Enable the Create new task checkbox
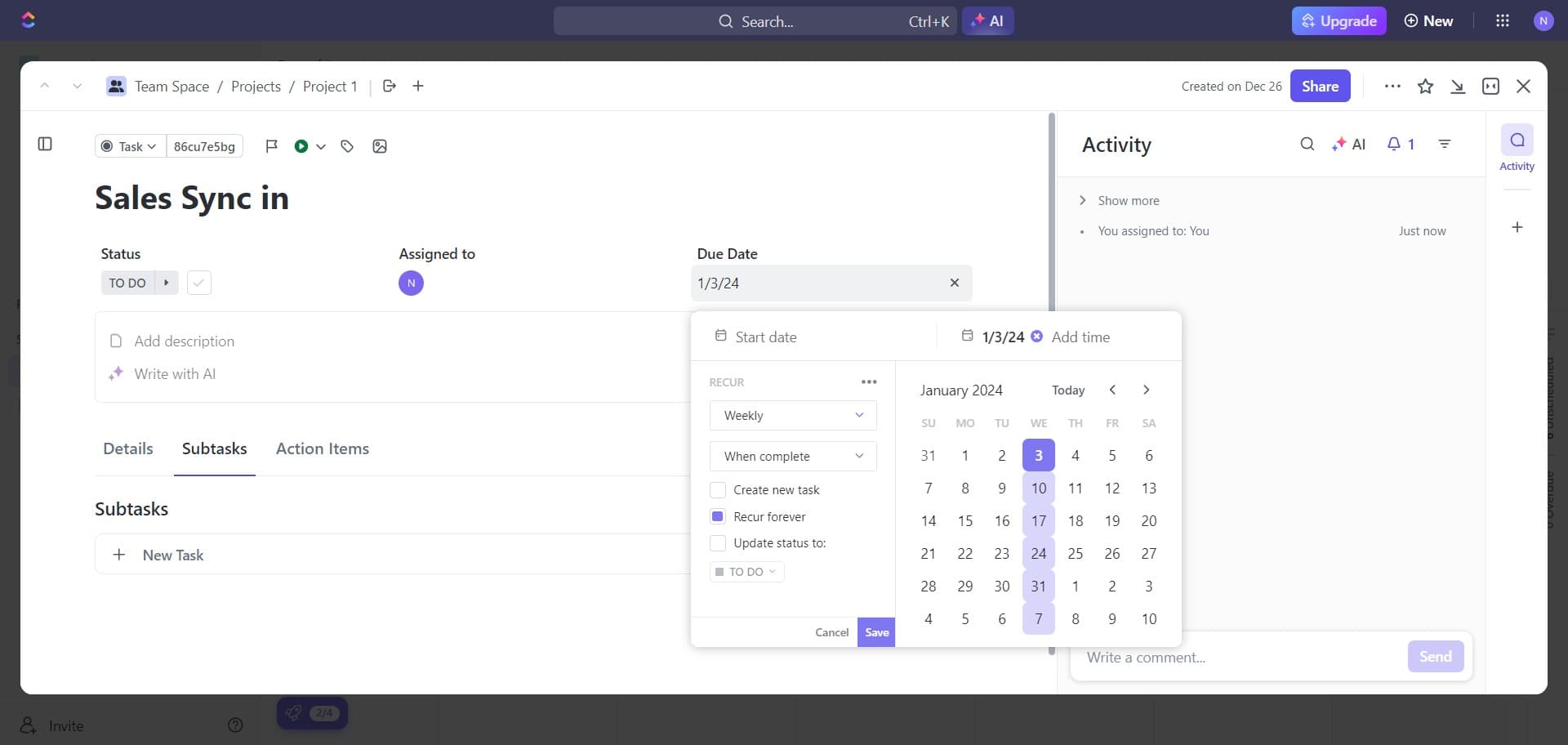 (x=718, y=490)
